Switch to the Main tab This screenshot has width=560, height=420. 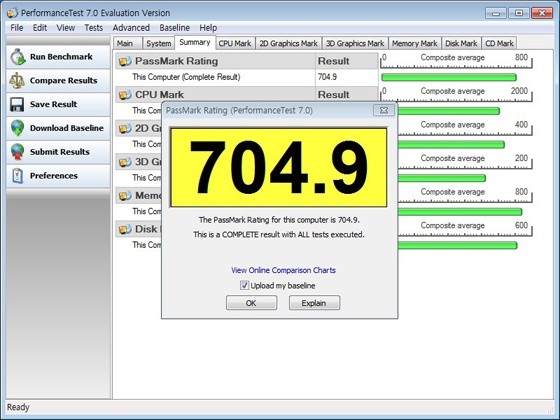(x=128, y=43)
